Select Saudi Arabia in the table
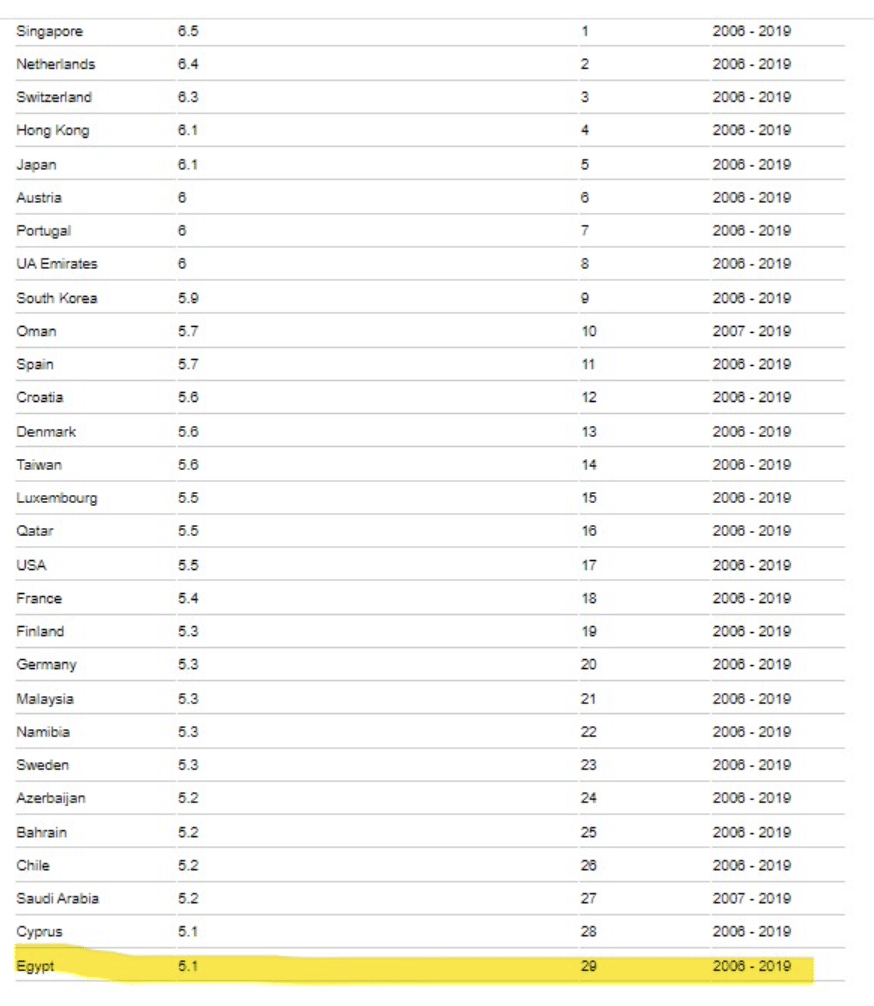This screenshot has width=874, height=1006. (58, 898)
